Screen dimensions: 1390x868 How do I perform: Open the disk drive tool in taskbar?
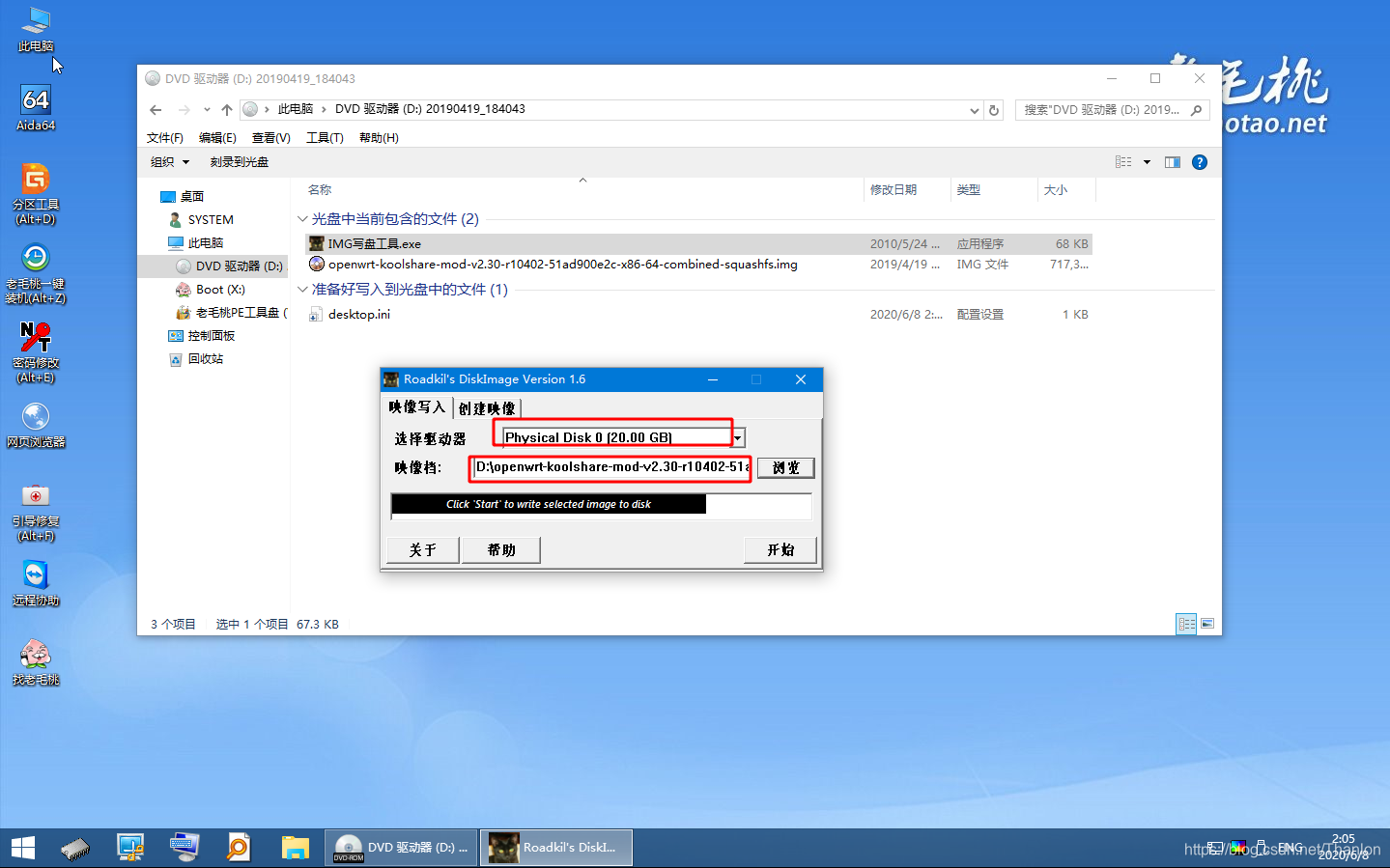coord(75,848)
